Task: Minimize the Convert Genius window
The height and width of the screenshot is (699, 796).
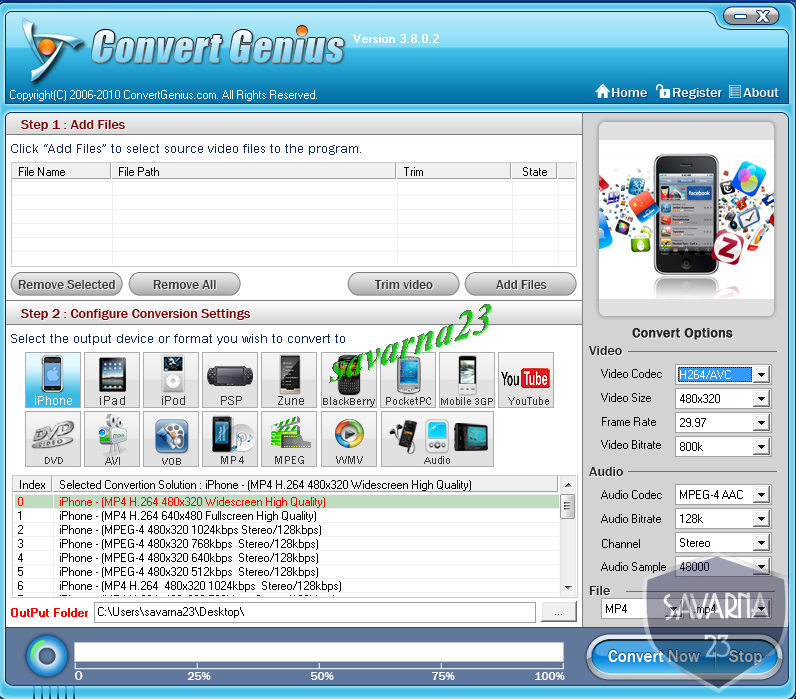Action: pos(741,16)
